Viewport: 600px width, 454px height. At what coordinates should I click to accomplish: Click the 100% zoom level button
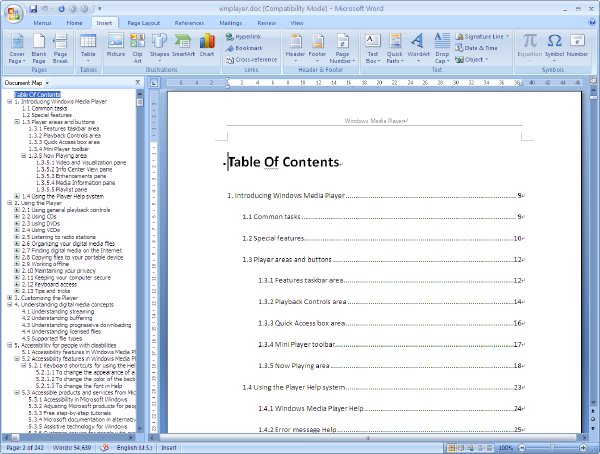(505, 447)
